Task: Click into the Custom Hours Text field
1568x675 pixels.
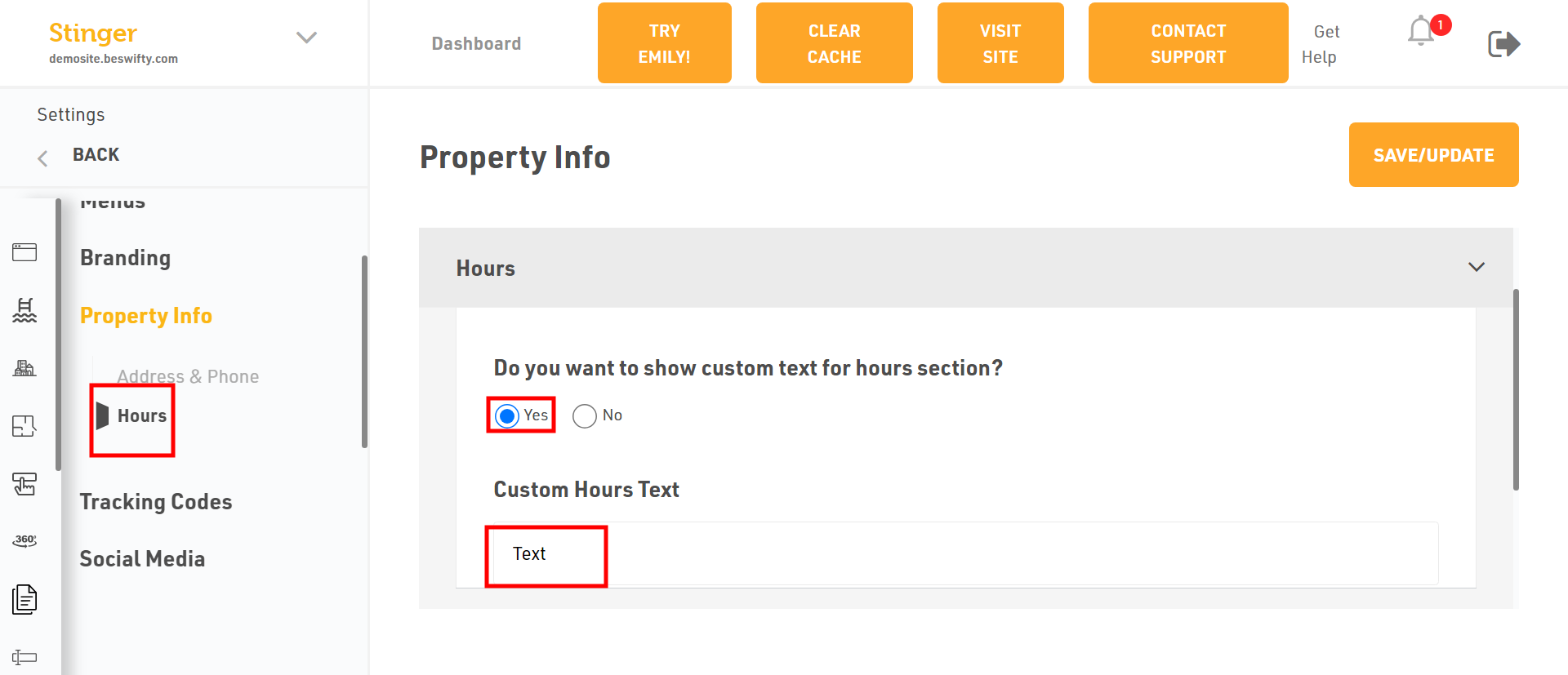Action: [965, 553]
